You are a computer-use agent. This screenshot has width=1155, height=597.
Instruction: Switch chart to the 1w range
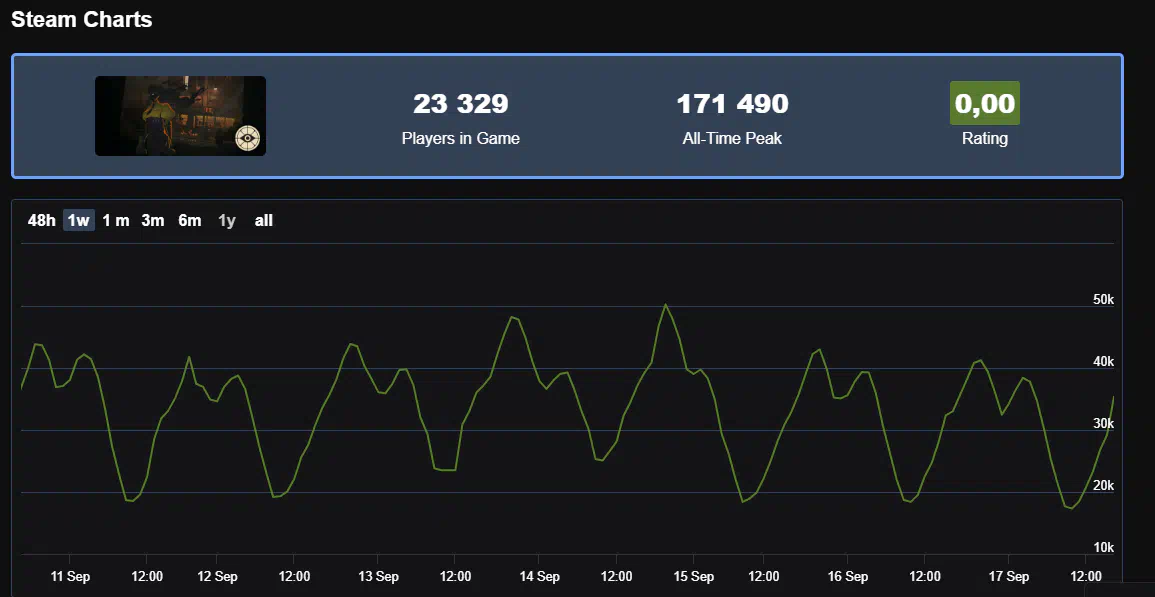(79, 220)
